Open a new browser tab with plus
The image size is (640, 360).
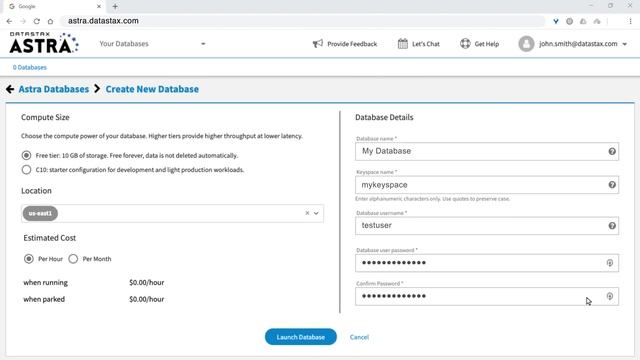click(115, 7)
